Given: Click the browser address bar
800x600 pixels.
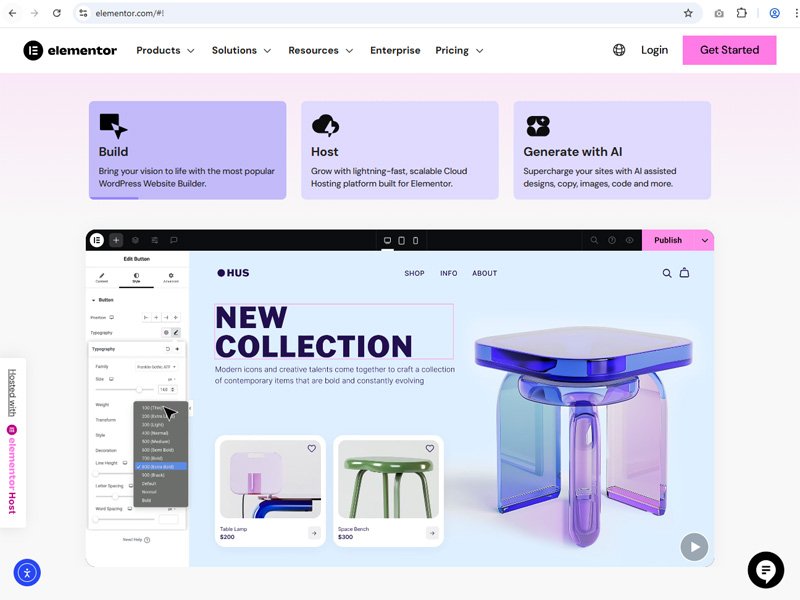Looking at the screenshot, I should coord(380,13).
